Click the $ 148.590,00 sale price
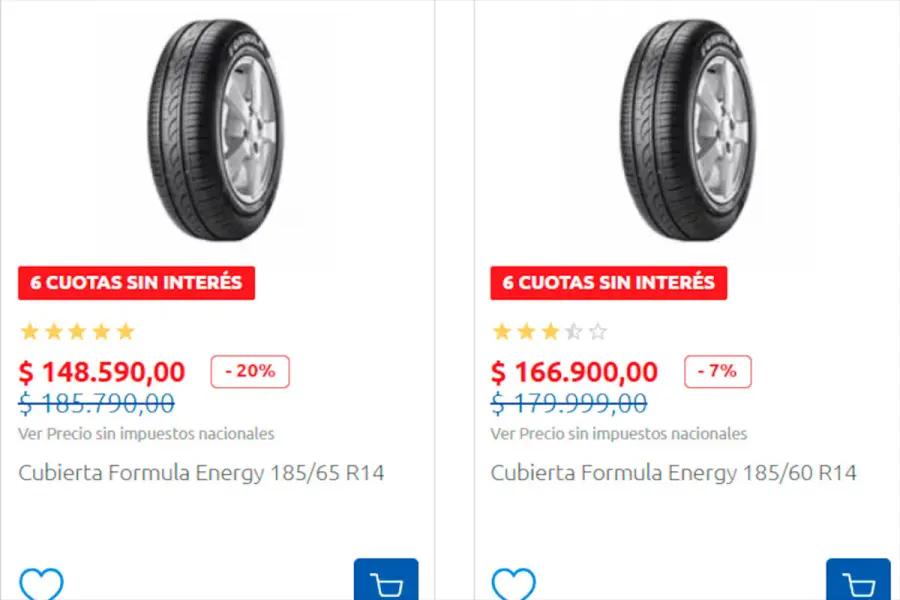 (x=102, y=372)
